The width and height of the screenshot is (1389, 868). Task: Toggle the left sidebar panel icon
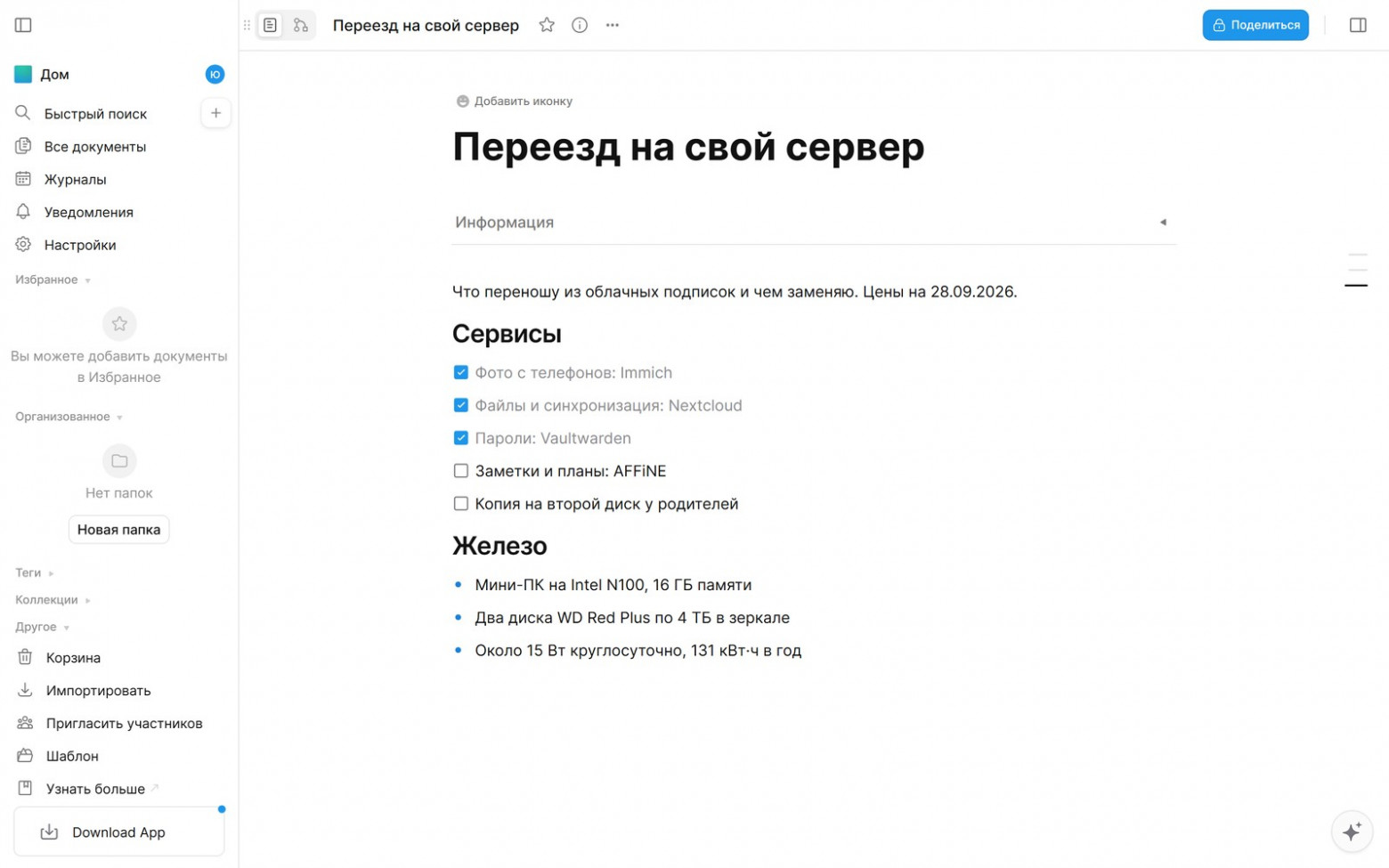pos(23,25)
